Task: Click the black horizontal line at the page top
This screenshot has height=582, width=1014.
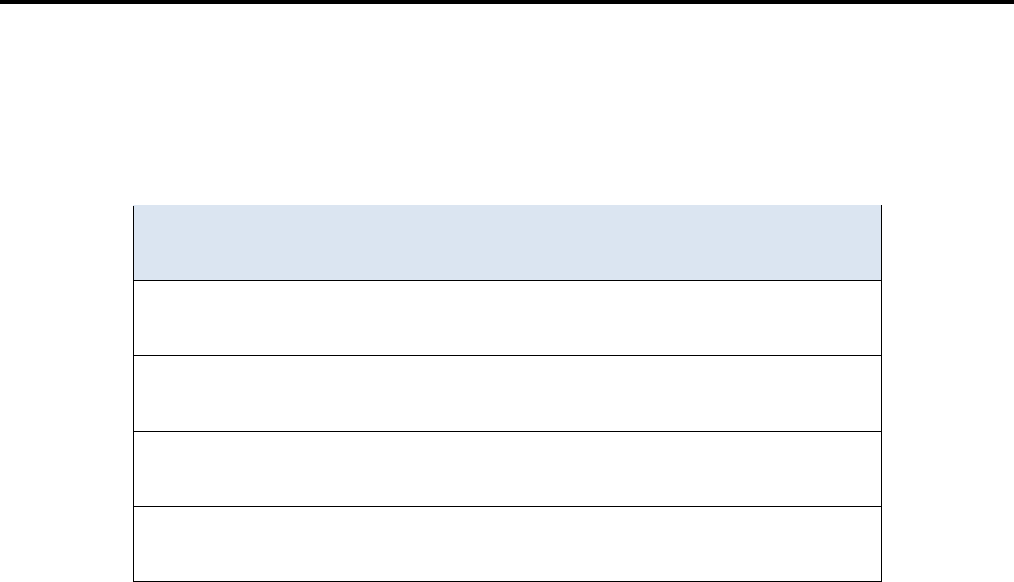Action: (507, 3)
